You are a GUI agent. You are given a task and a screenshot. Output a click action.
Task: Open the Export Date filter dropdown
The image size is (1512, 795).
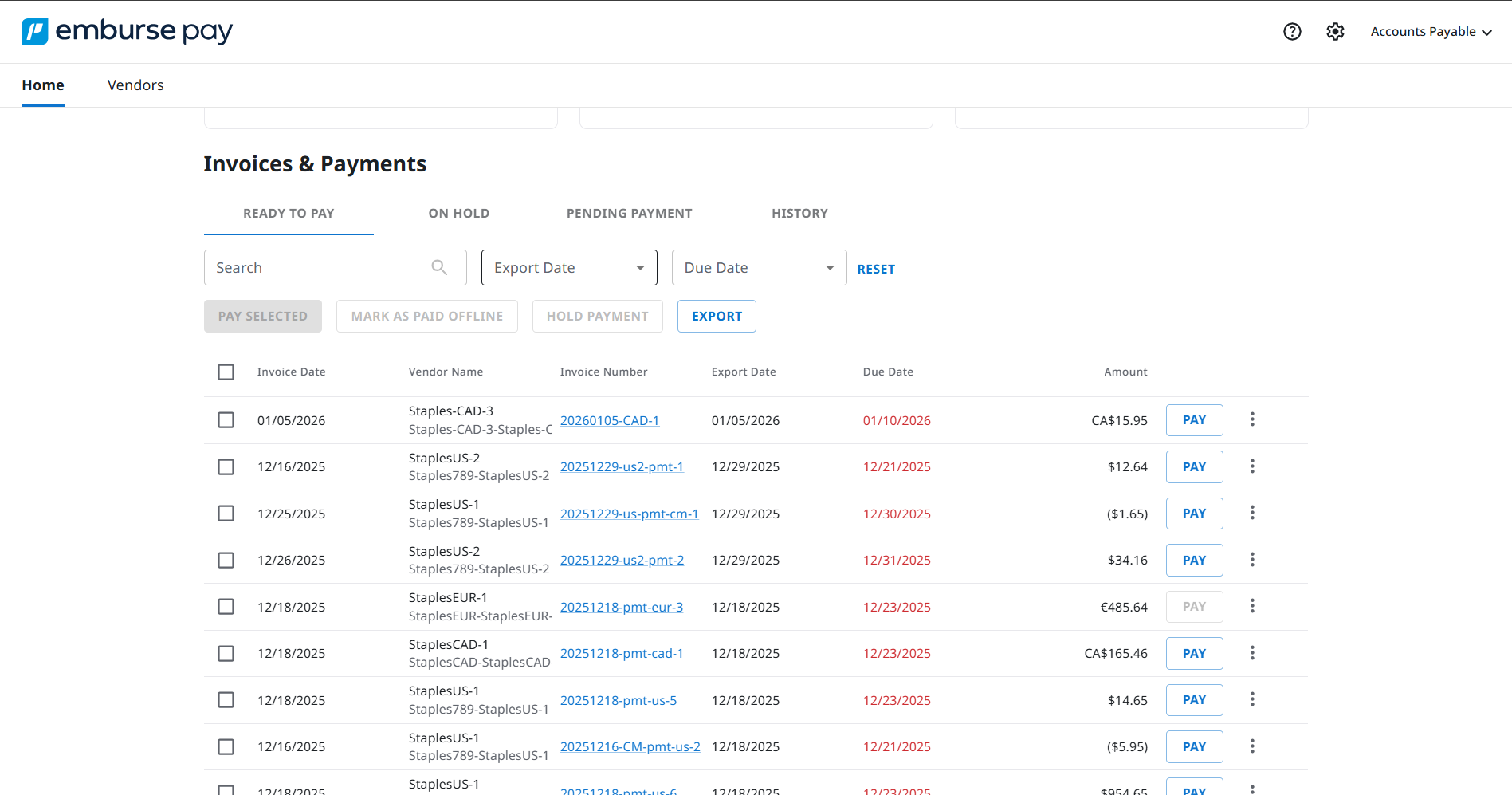(568, 267)
